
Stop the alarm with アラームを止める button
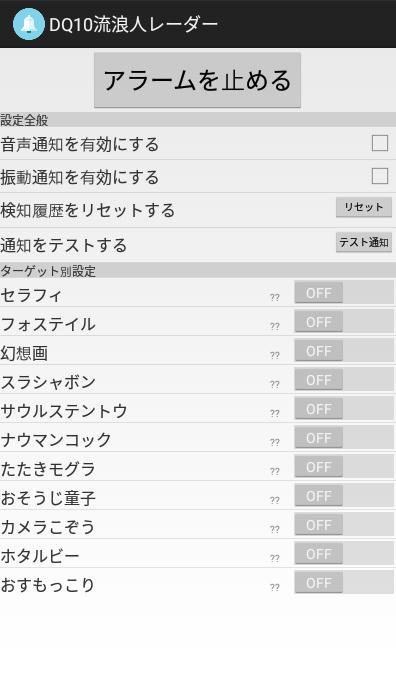197,80
